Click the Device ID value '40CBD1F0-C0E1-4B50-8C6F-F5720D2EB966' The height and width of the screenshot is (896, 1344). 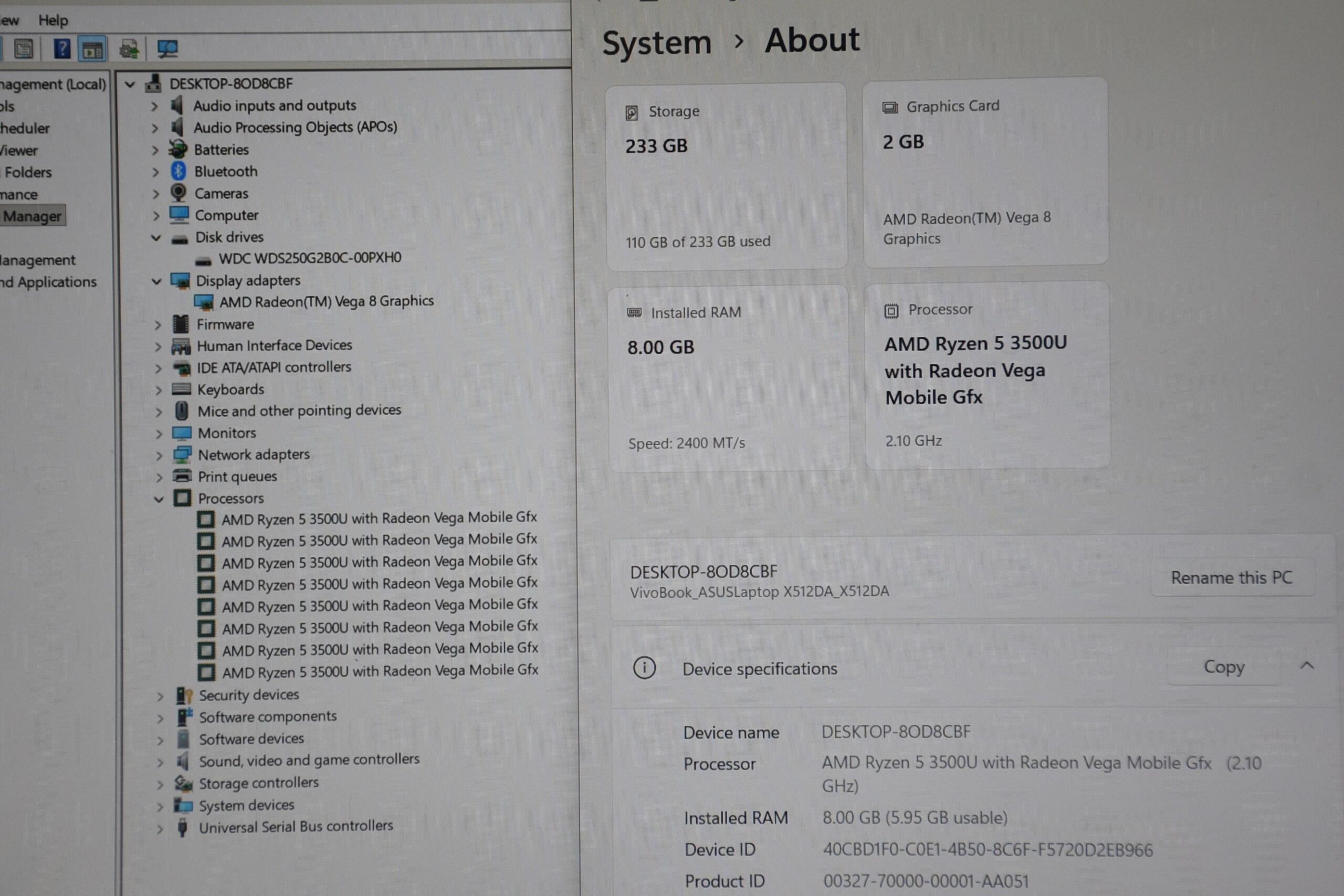point(988,850)
